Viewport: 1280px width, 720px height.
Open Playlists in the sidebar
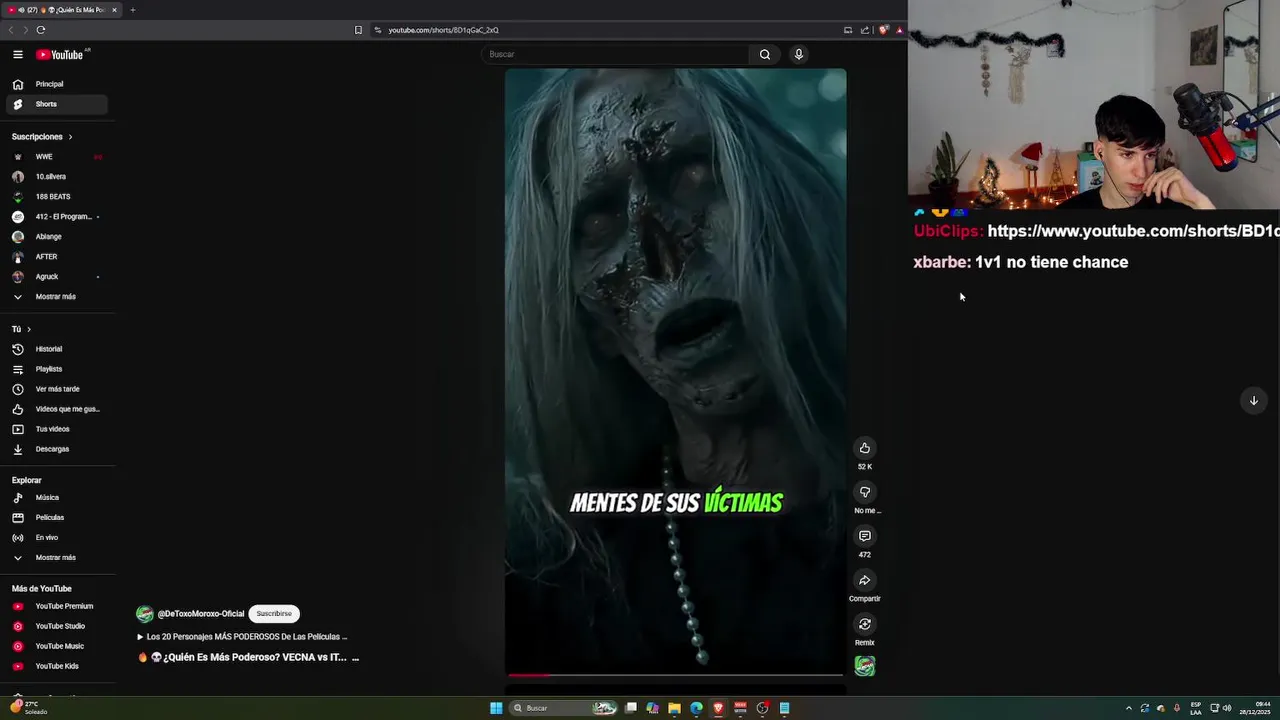point(56,369)
